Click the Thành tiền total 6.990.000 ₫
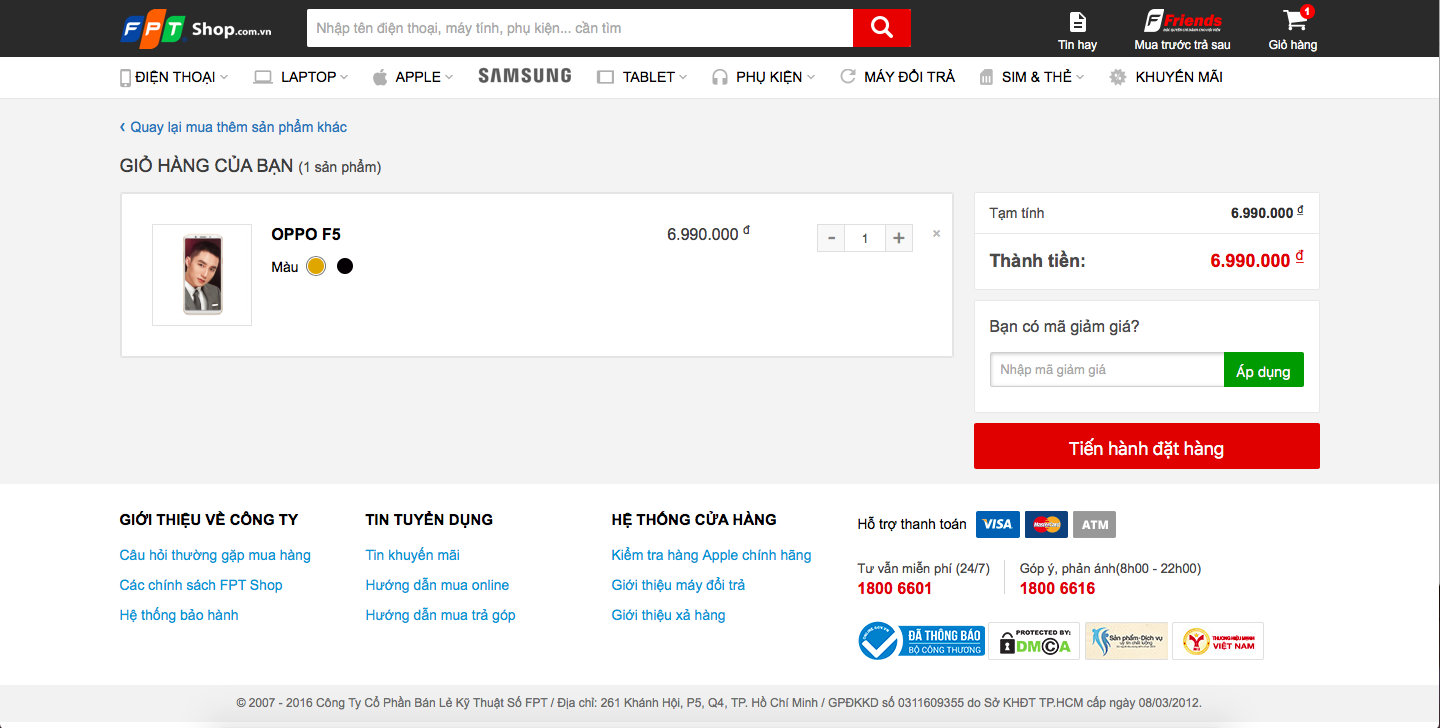Image resolution: width=1440 pixels, height=728 pixels. [1257, 260]
